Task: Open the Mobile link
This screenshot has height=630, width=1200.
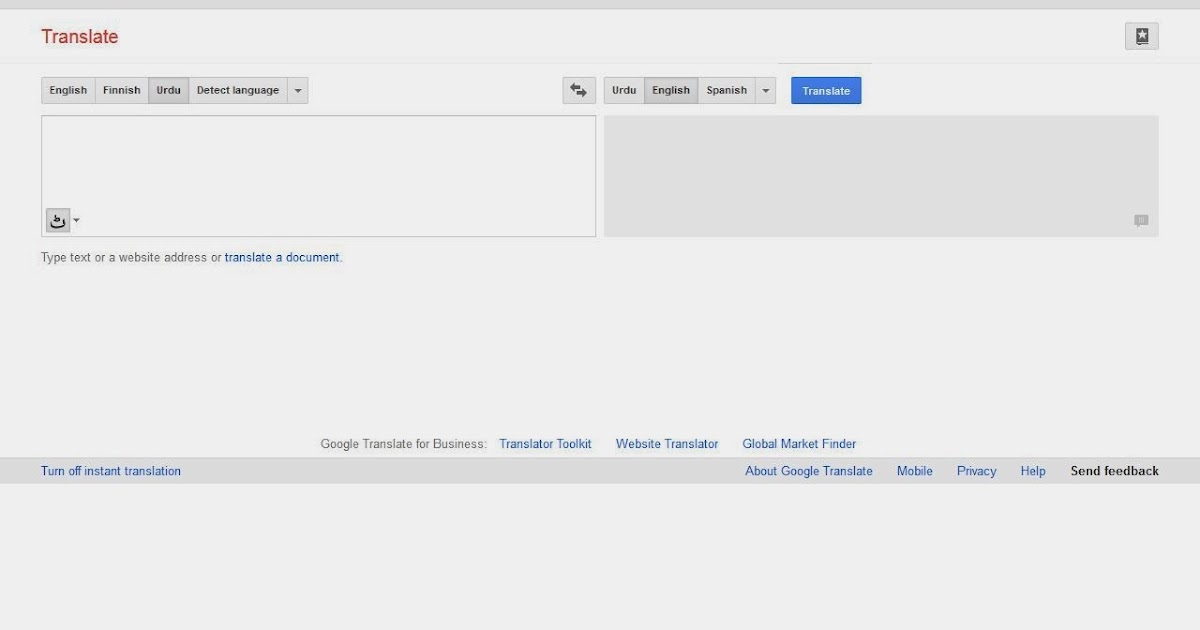Action: tap(915, 471)
